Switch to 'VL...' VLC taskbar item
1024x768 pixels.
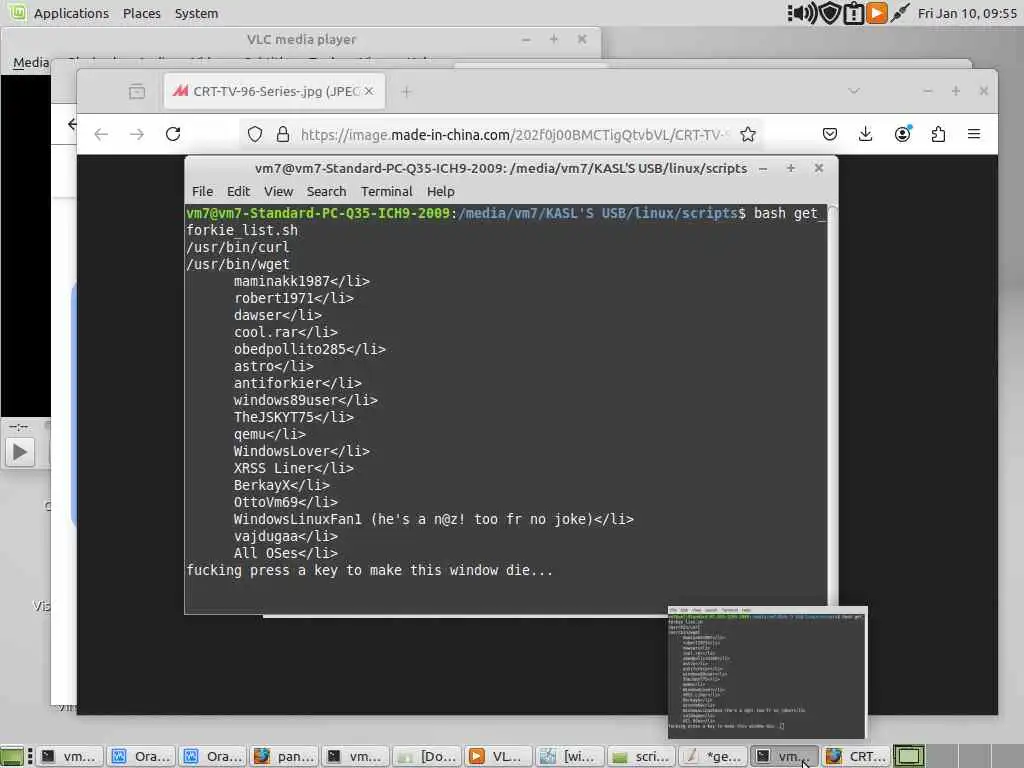click(x=499, y=756)
